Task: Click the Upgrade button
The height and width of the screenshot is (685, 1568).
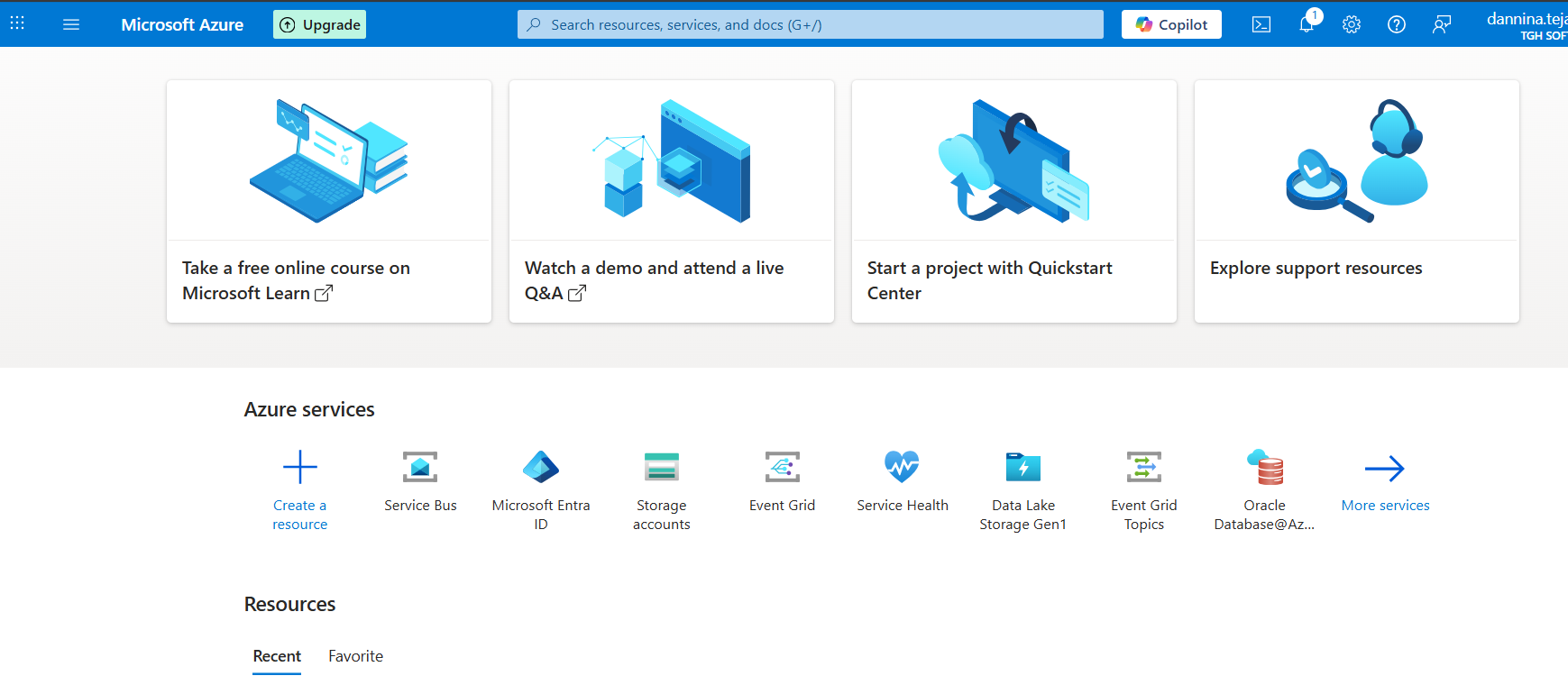Action: click(x=319, y=24)
